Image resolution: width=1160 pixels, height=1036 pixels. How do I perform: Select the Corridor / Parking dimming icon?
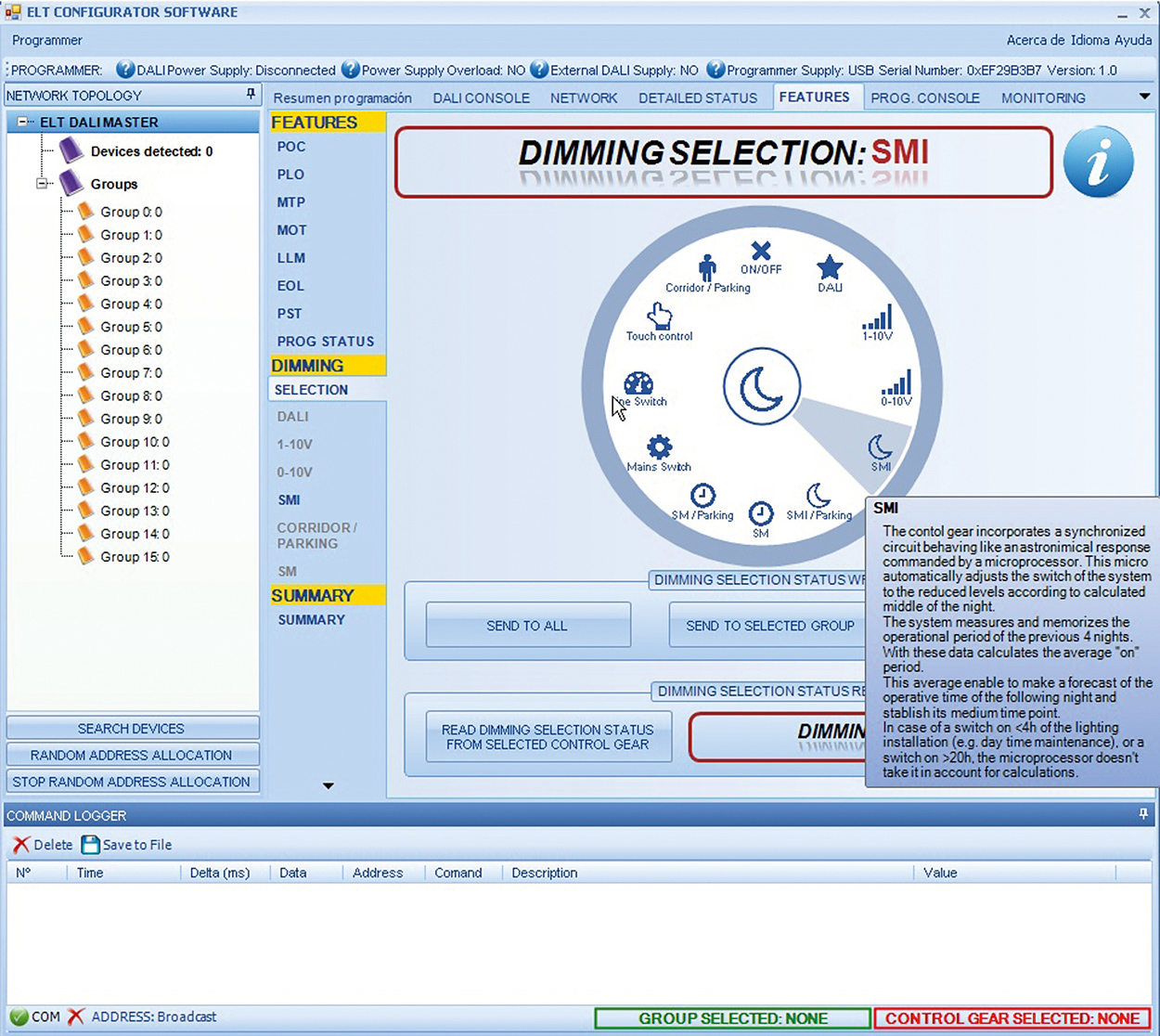coord(707,268)
